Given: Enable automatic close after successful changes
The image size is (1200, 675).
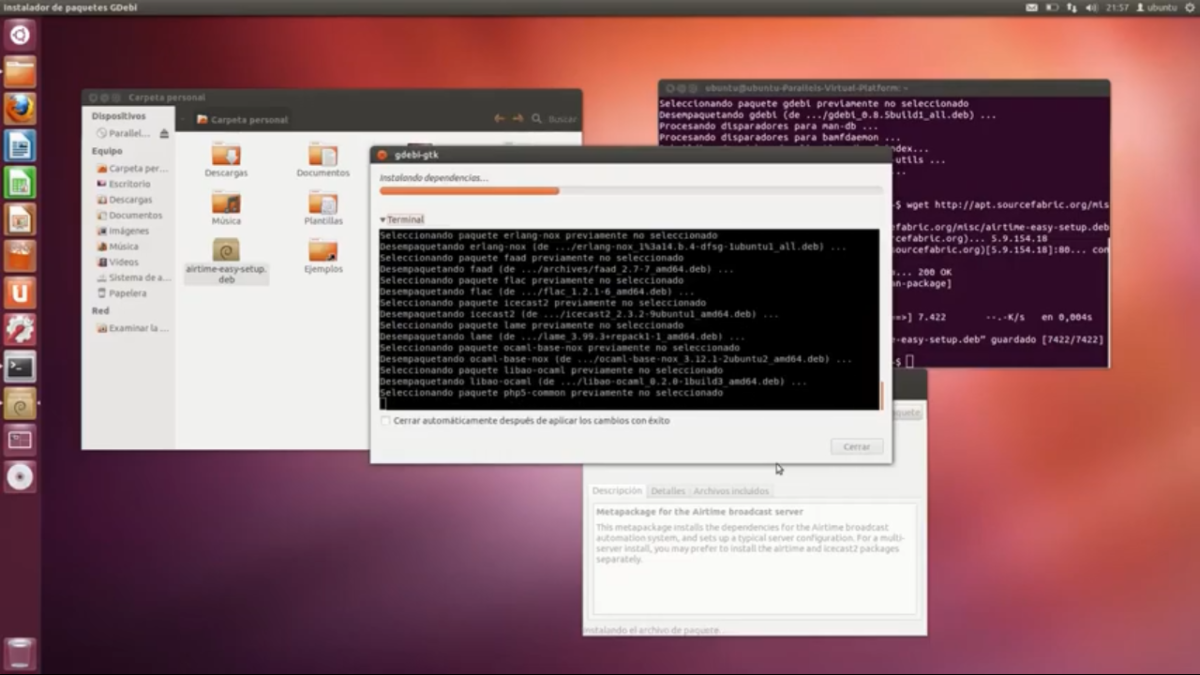Looking at the screenshot, I should pos(386,421).
